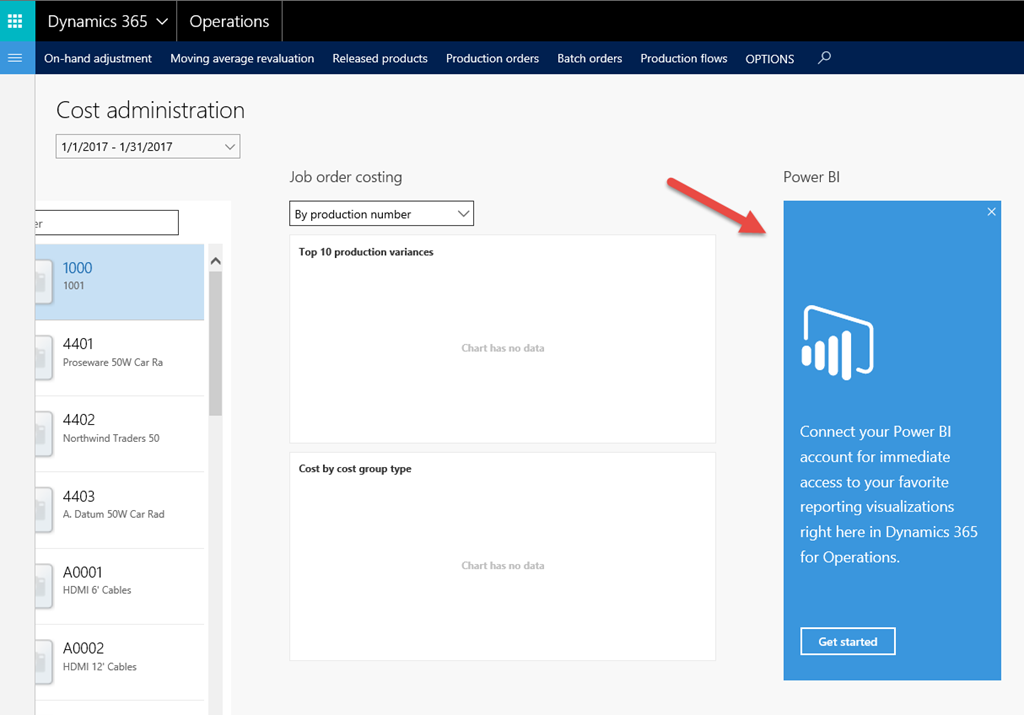Image resolution: width=1024 pixels, height=715 pixels.
Task: Open Production orders menu item
Action: click(492, 58)
